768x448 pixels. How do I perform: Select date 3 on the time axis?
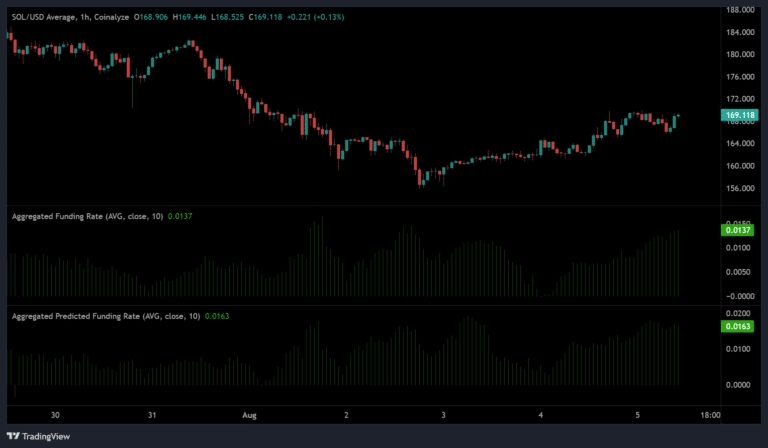pyautogui.click(x=443, y=413)
